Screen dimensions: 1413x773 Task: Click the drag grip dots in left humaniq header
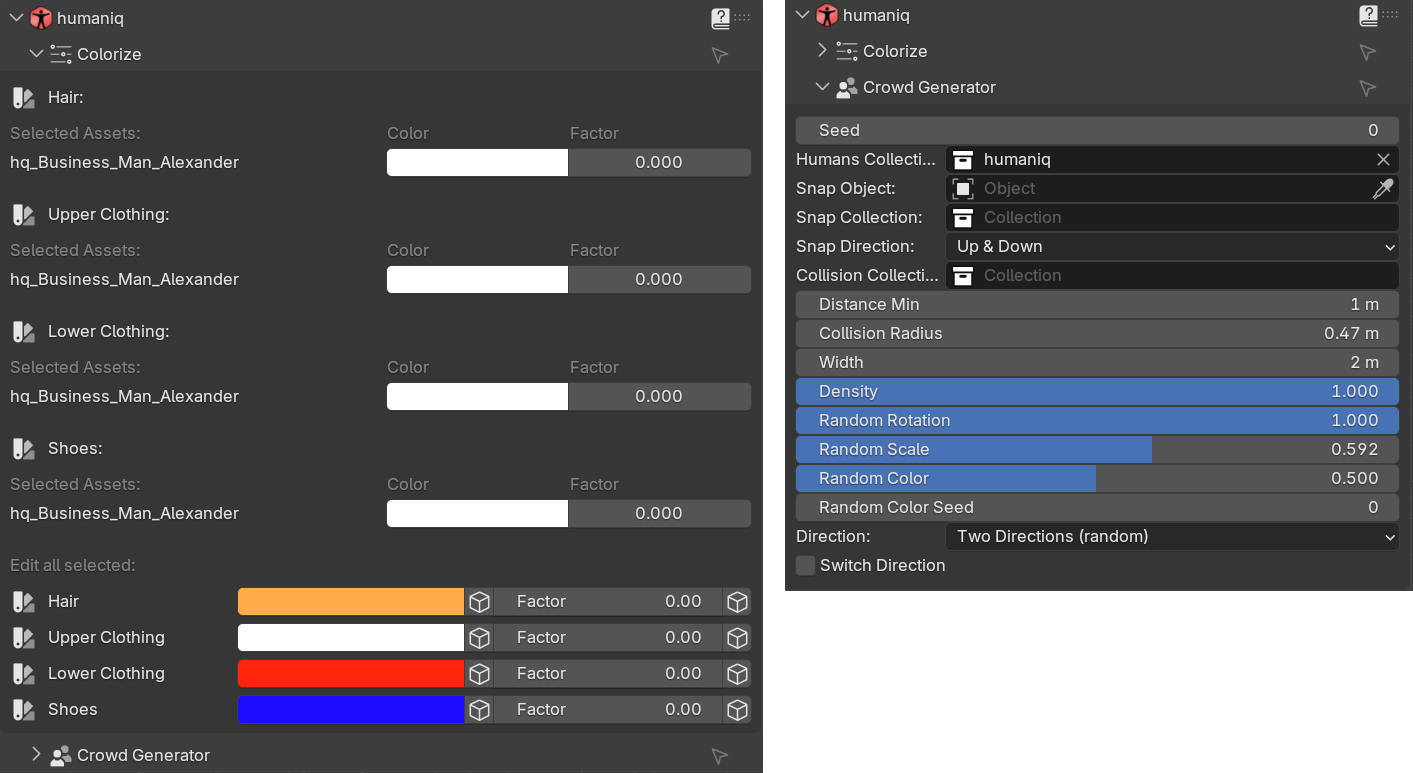point(742,17)
